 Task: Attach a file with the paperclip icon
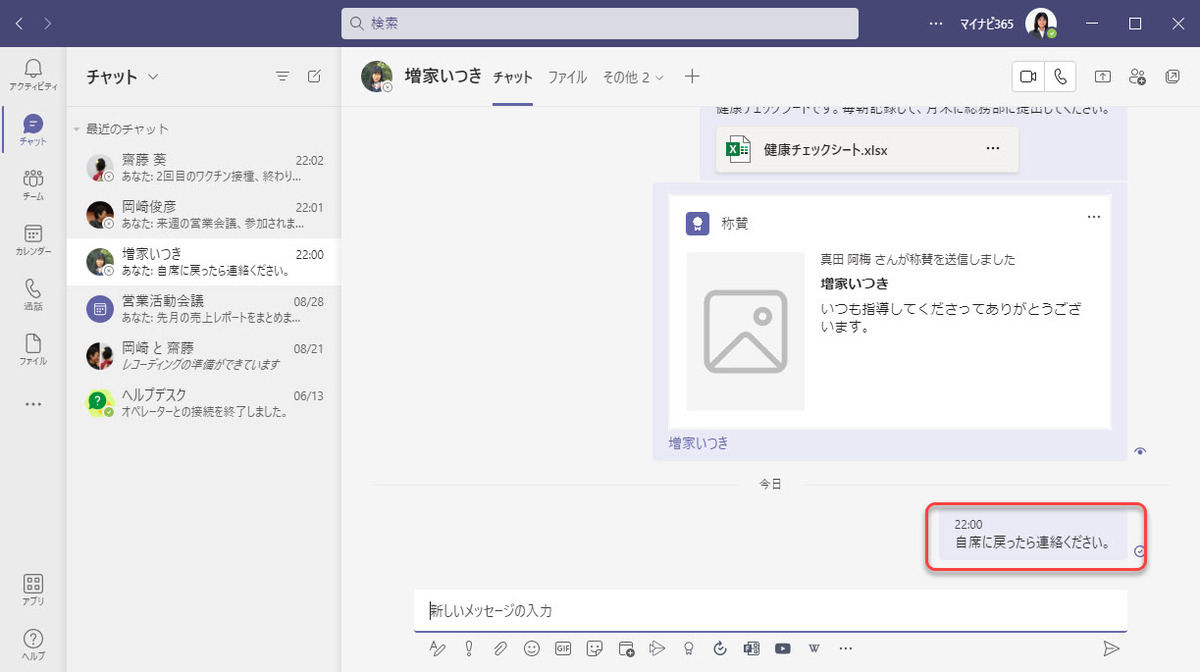[x=500, y=648]
